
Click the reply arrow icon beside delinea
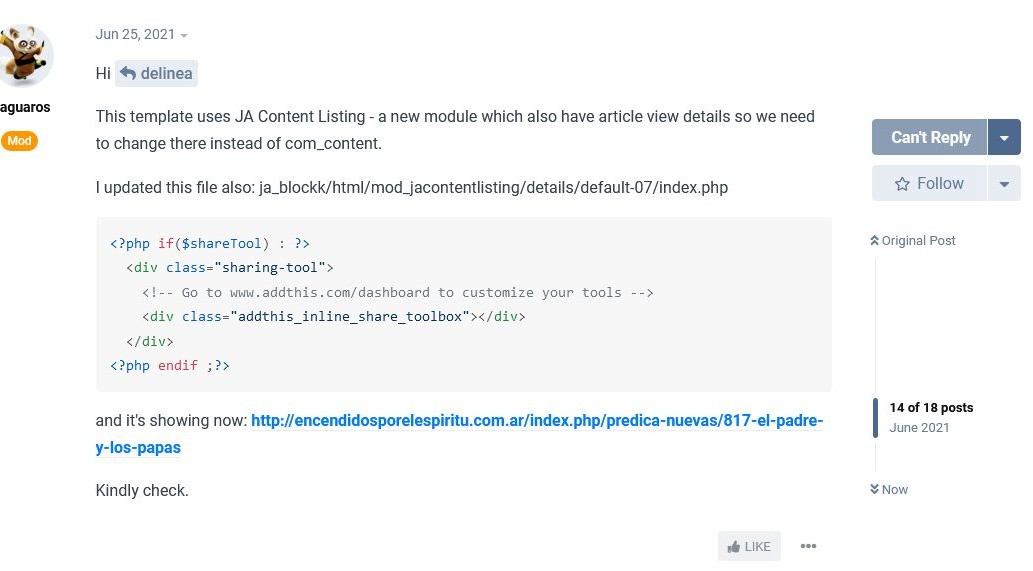128,73
